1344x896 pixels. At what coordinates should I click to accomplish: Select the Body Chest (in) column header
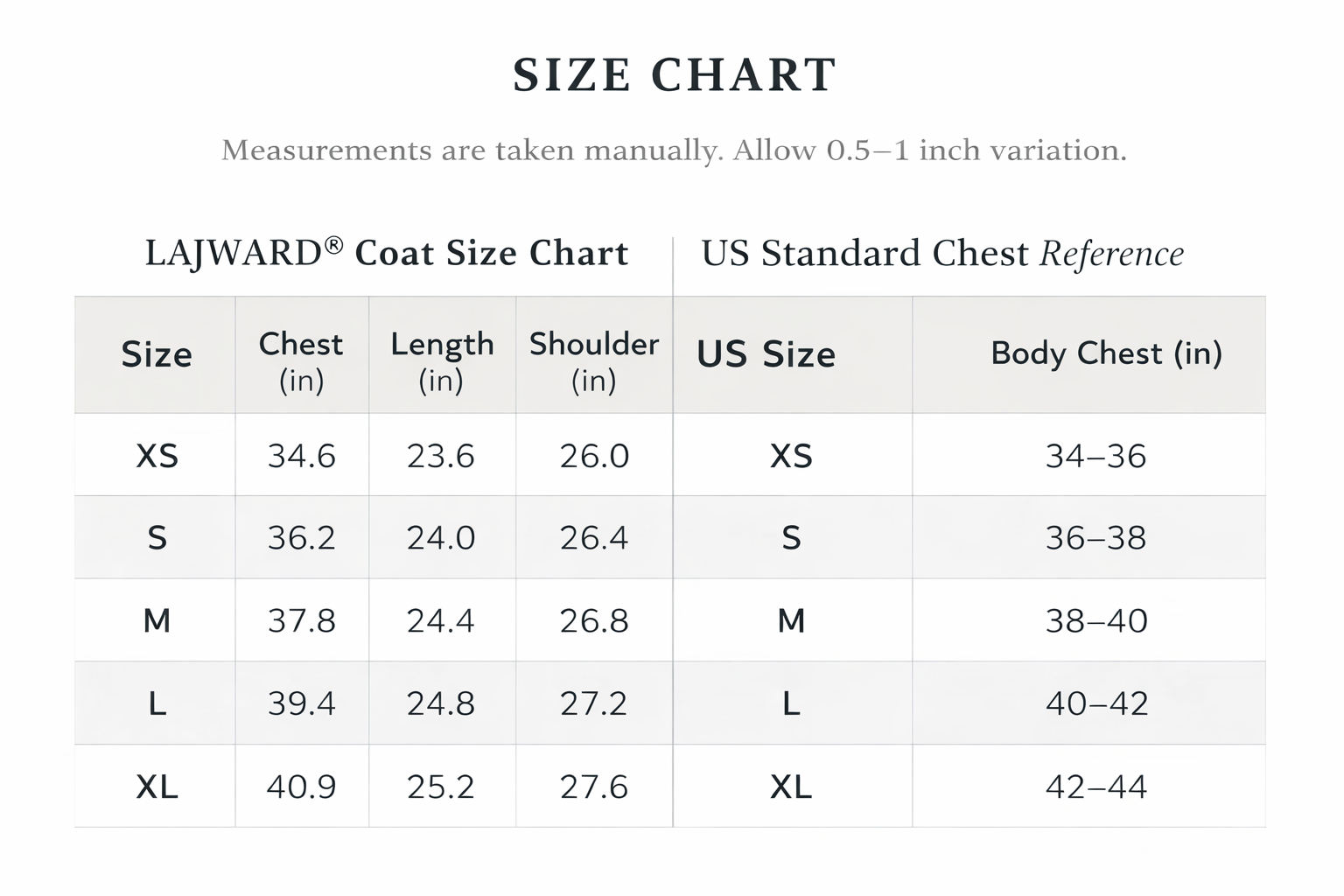(1106, 353)
